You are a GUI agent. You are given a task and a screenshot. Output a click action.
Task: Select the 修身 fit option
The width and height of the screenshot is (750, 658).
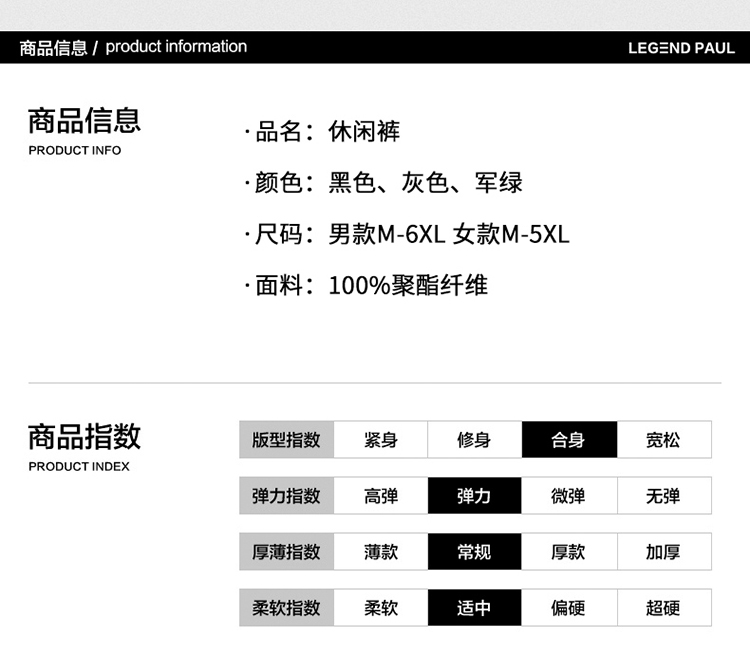(474, 440)
